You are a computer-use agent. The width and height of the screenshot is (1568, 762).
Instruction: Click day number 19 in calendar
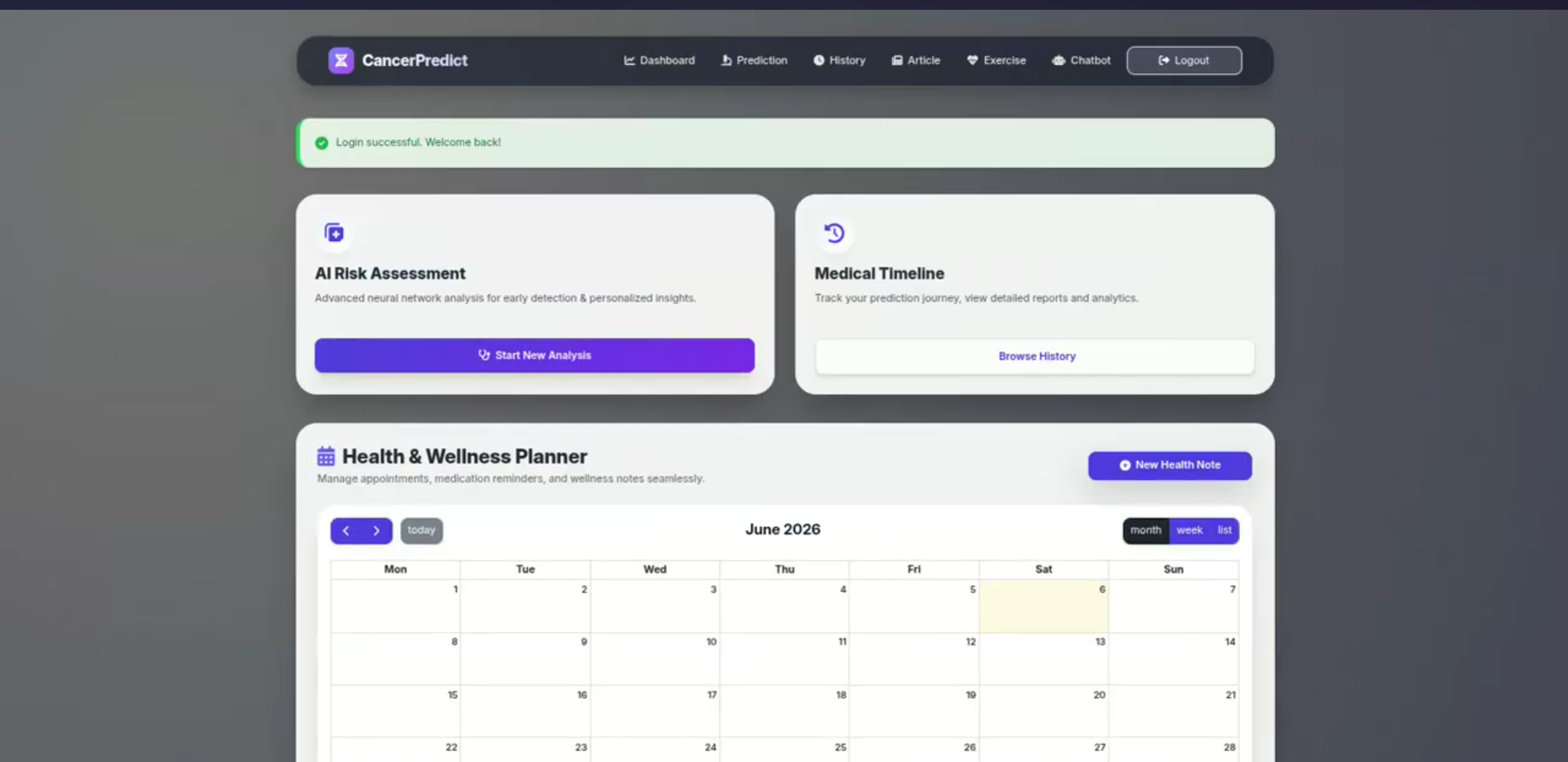tap(970, 694)
